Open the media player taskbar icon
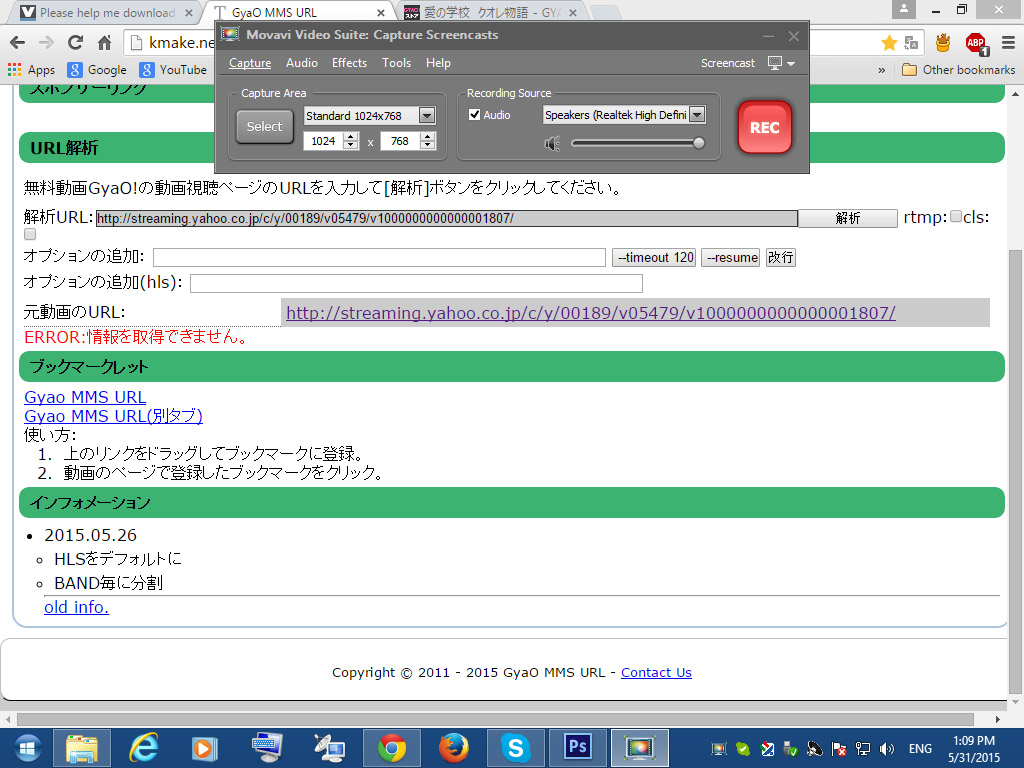The height and width of the screenshot is (768, 1024). (x=204, y=748)
